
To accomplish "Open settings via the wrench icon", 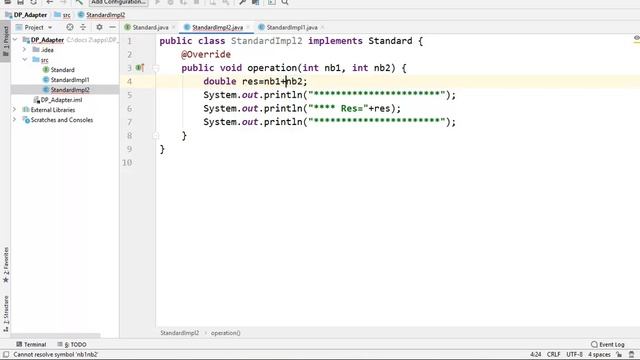I will 242,2.
